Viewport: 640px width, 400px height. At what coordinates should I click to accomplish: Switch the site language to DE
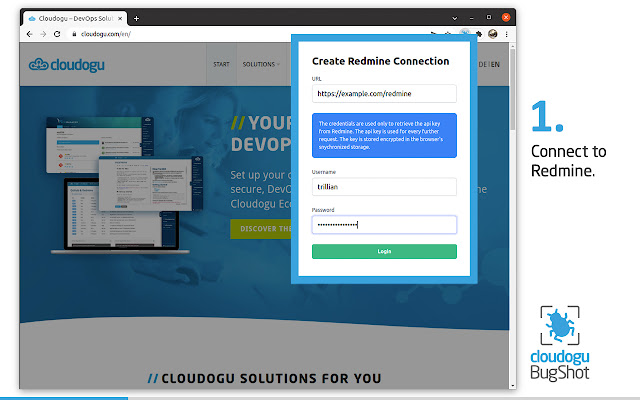pos(482,64)
